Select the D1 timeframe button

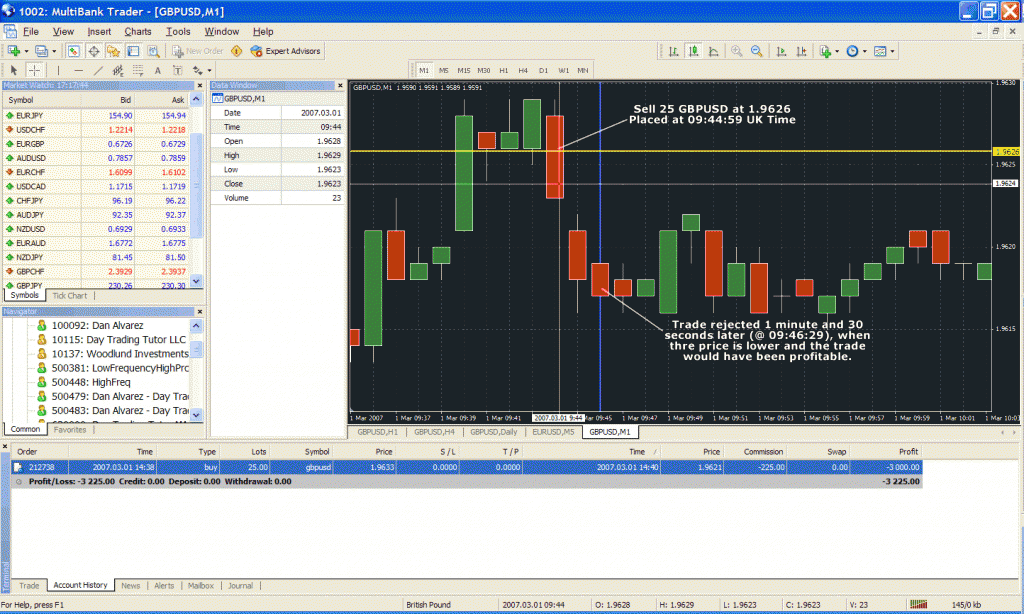coord(543,70)
